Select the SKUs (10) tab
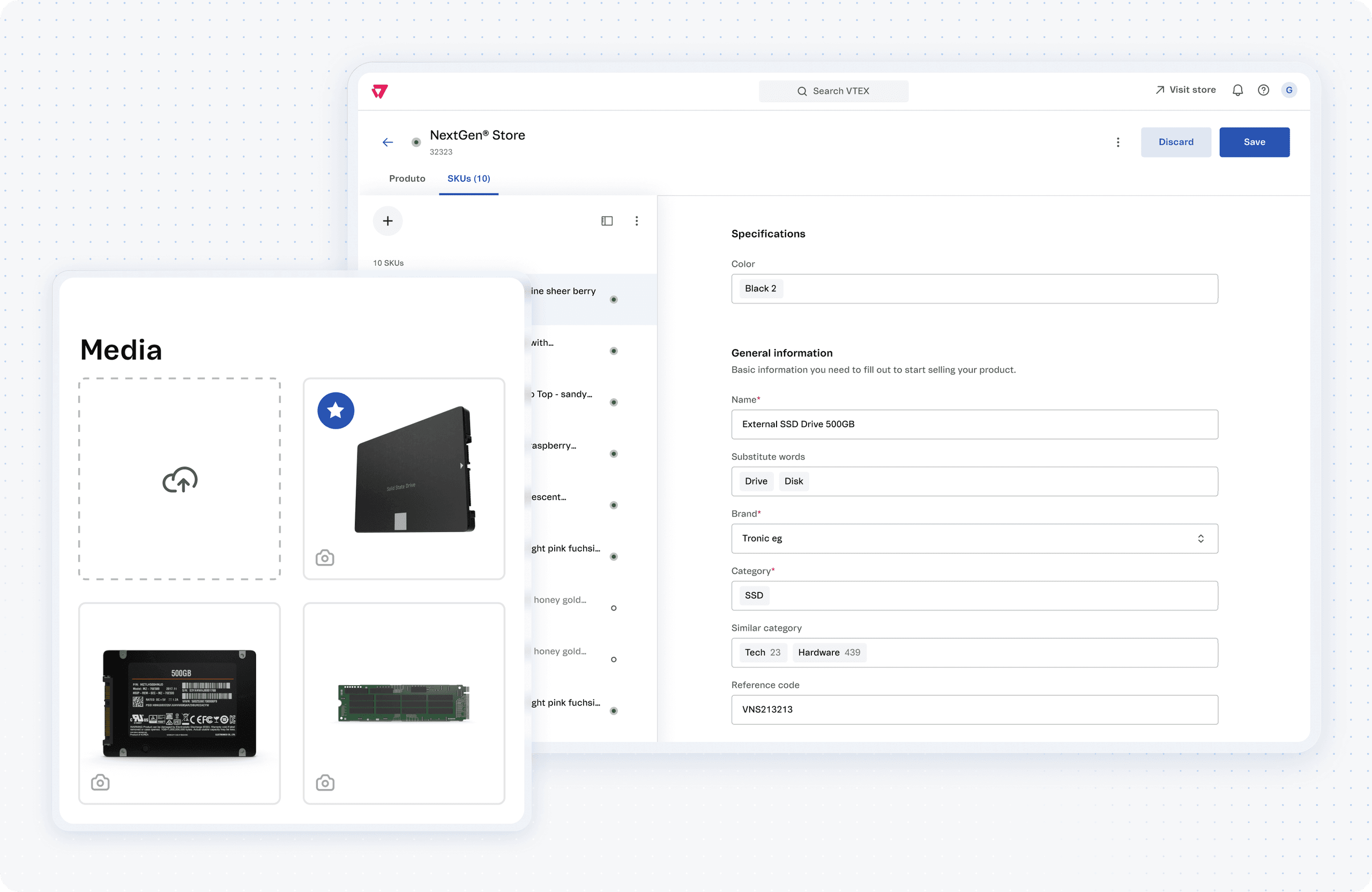Viewport: 1372px width, 892px height. click(x=468, y=179)
